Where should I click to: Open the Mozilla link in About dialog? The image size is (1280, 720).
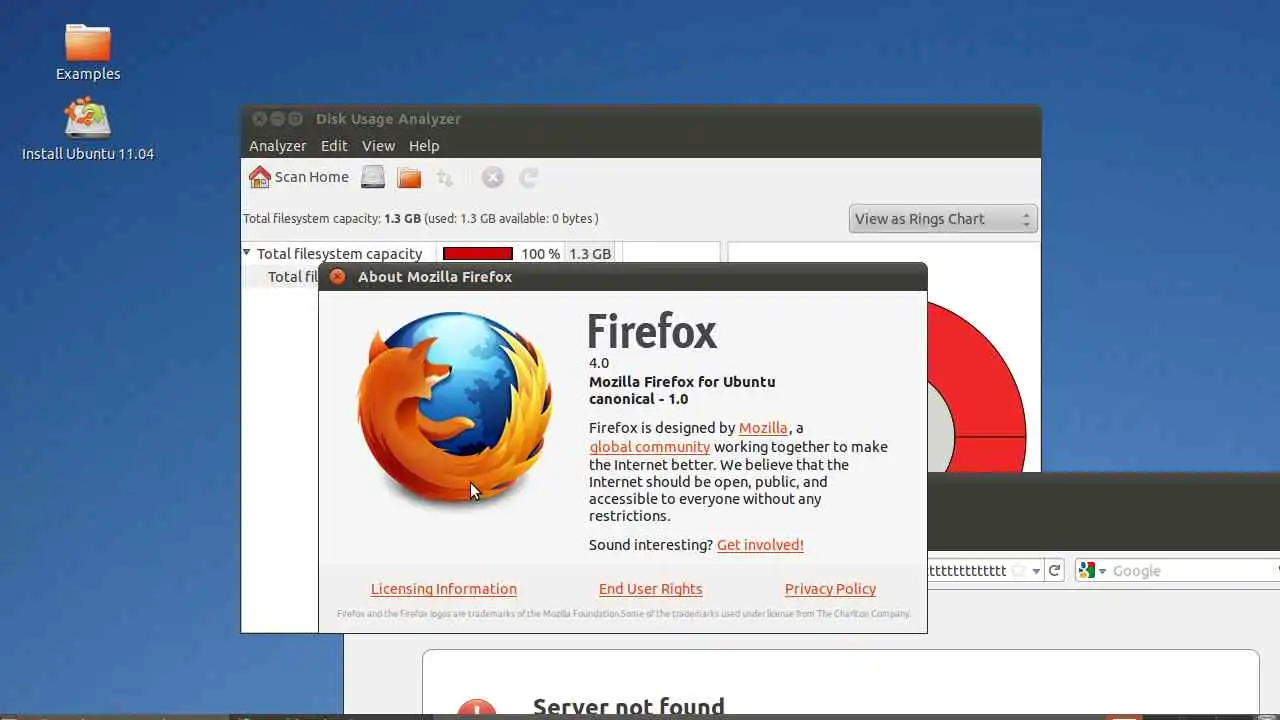763,428
